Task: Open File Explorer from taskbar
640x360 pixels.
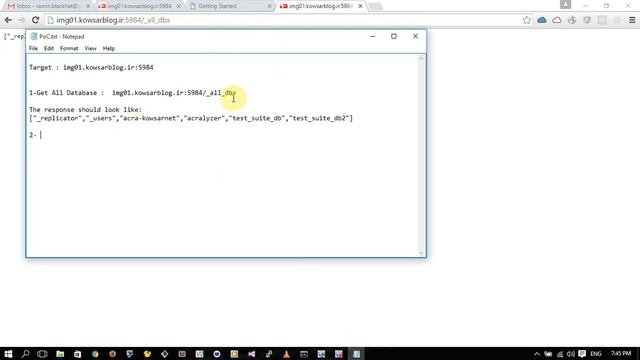Action: point(60,354)
